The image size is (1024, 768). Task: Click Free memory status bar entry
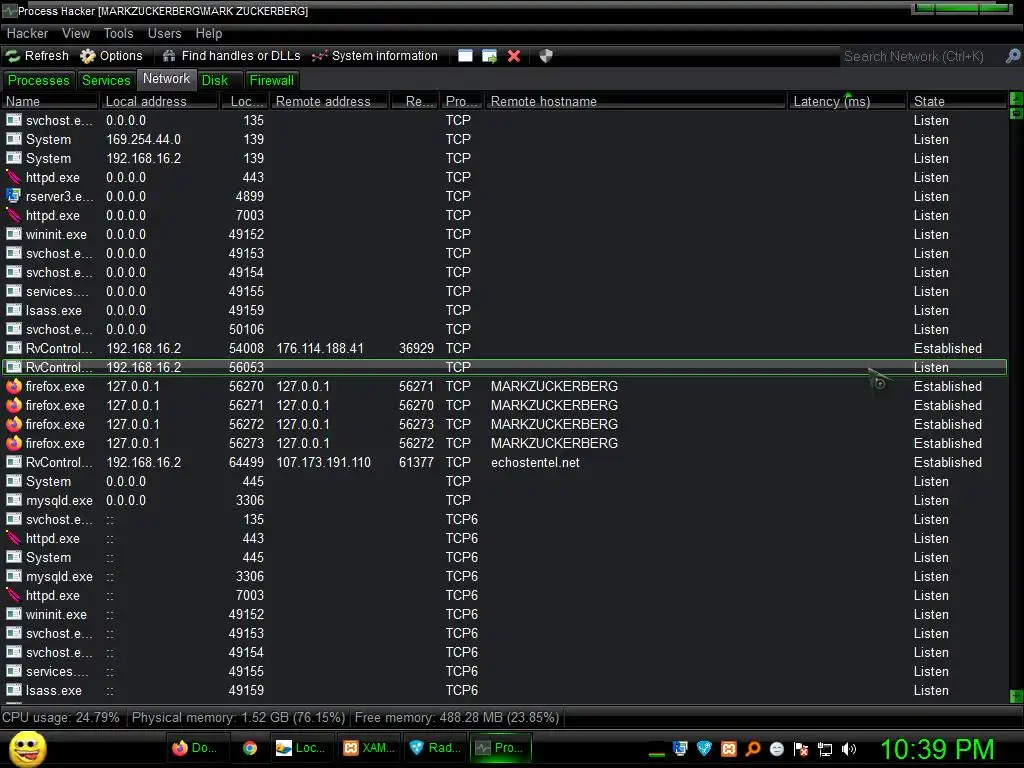[x=456, y=717]
